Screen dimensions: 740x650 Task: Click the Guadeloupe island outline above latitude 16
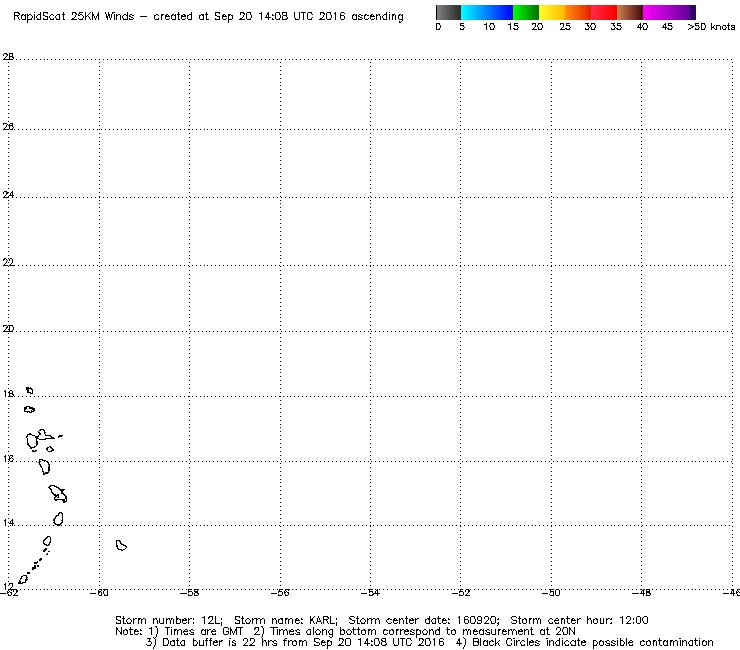40,439
